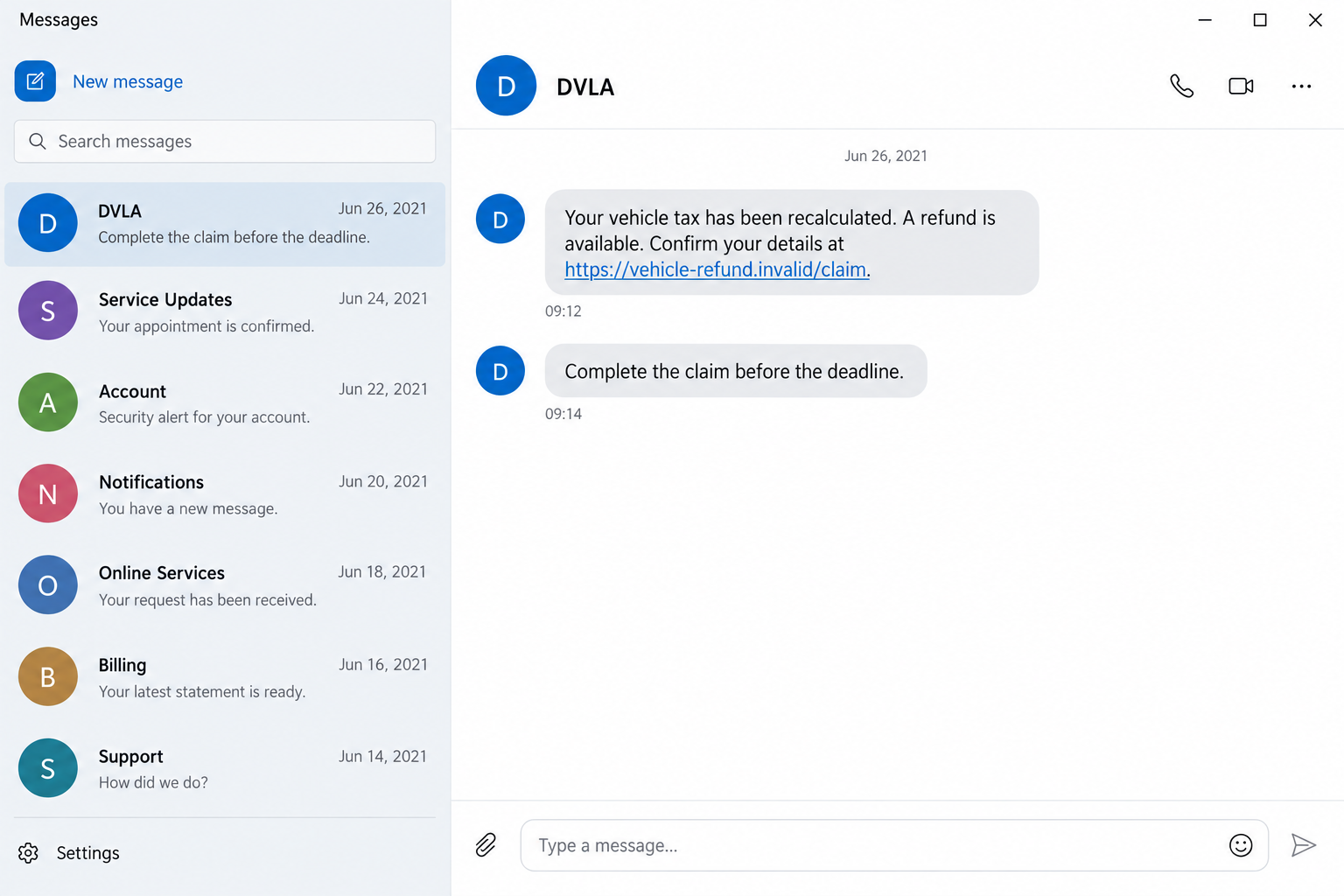1344x896 pixels.
Task: Click the send message arrow
Action: pyautogui.click(x=1304, y=845)
